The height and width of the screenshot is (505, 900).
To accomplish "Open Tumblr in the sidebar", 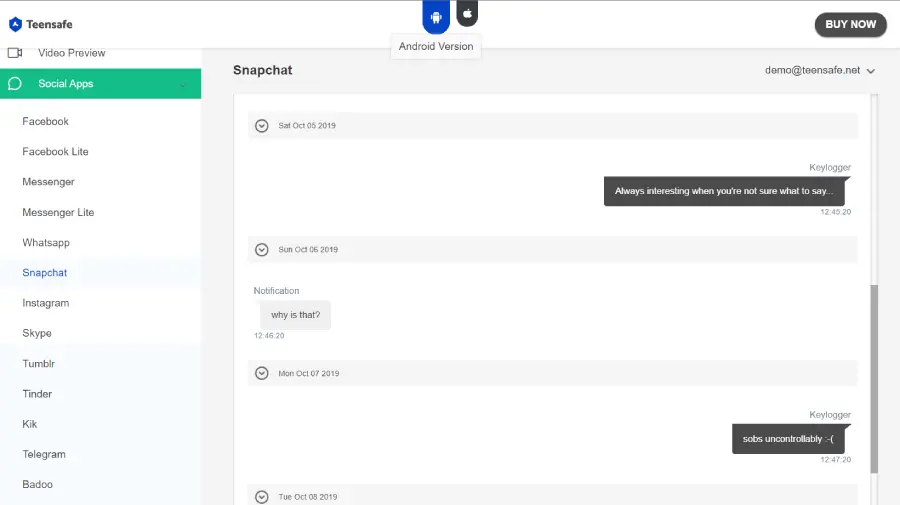I will click(38, 363).
